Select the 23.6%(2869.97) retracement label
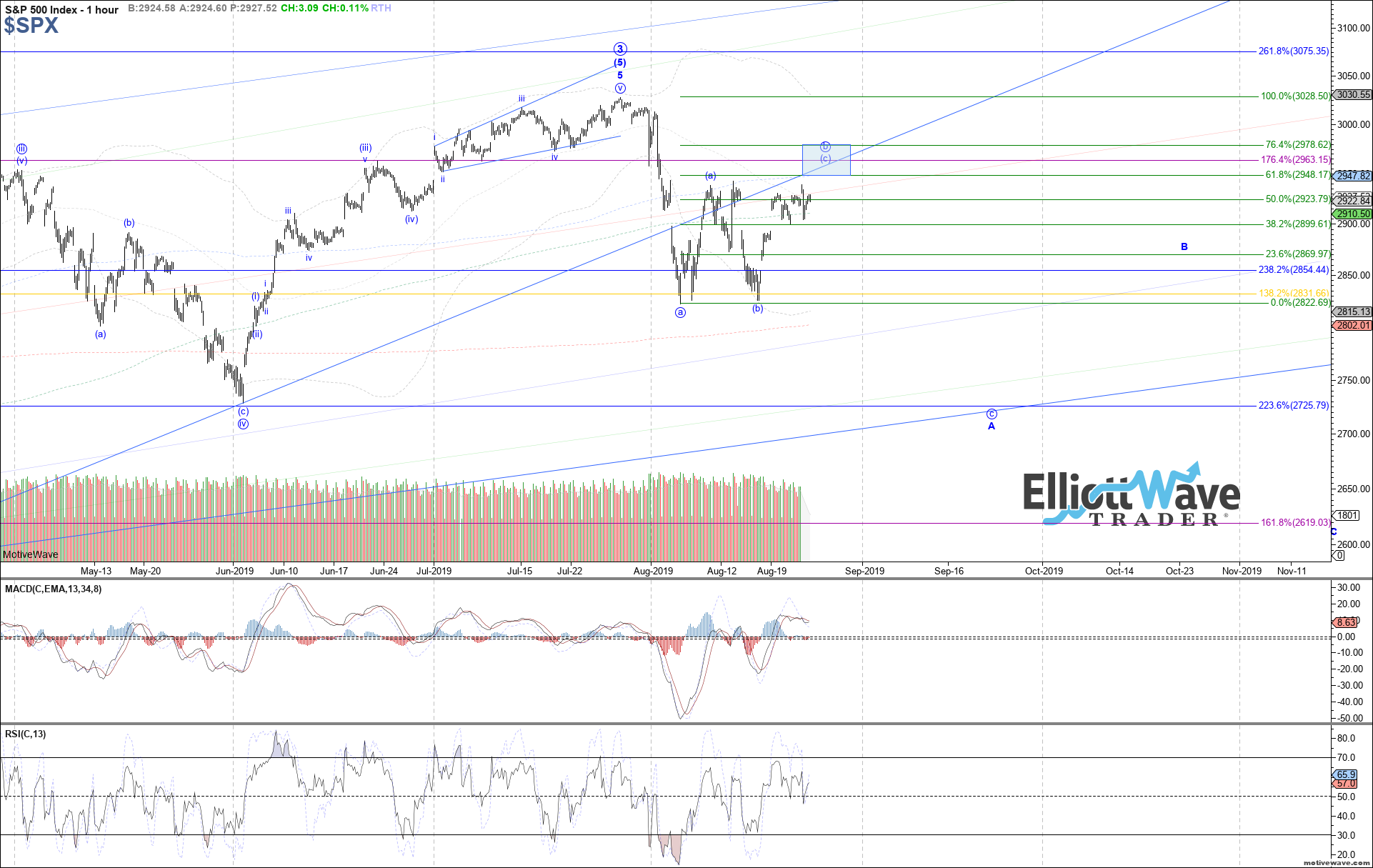1373x868 pixels. (1298, 254)
